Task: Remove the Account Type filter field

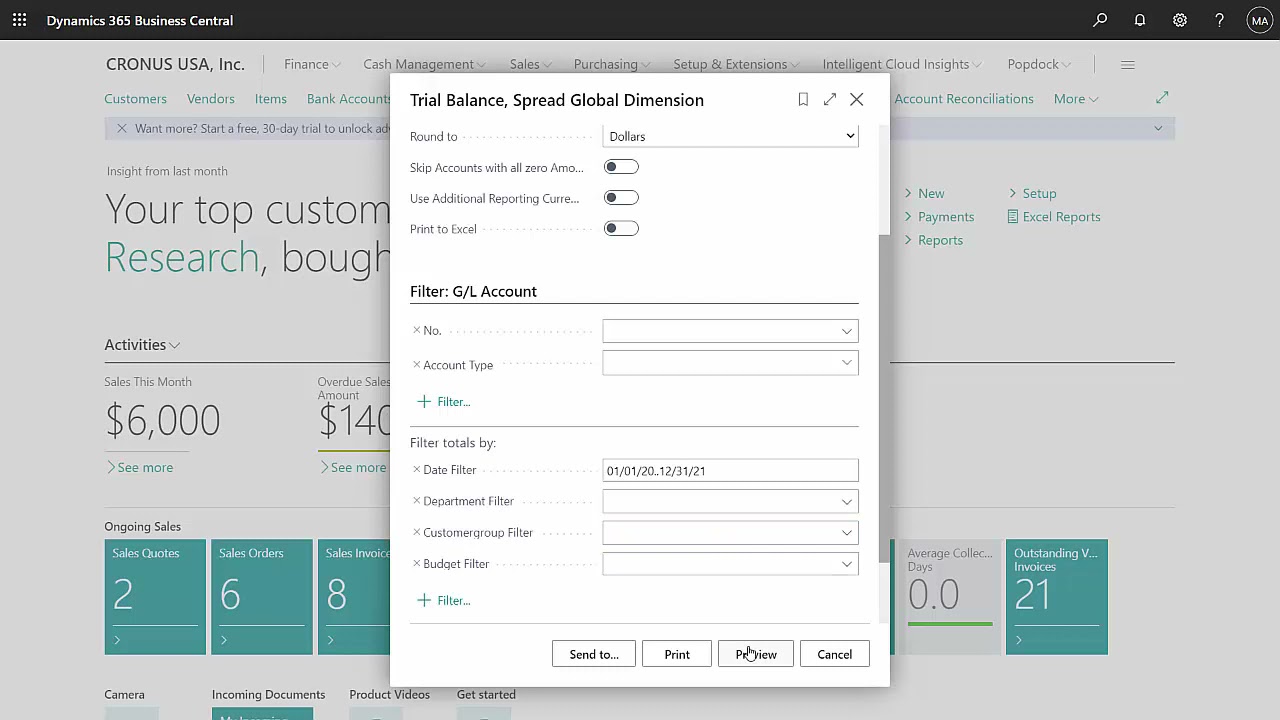Action: pyautogui.click(x=417, y=364)
